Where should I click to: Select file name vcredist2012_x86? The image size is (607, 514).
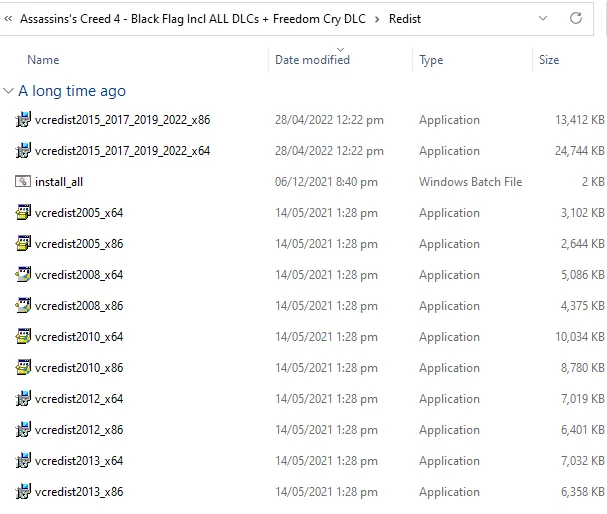(x=79, y=430)
